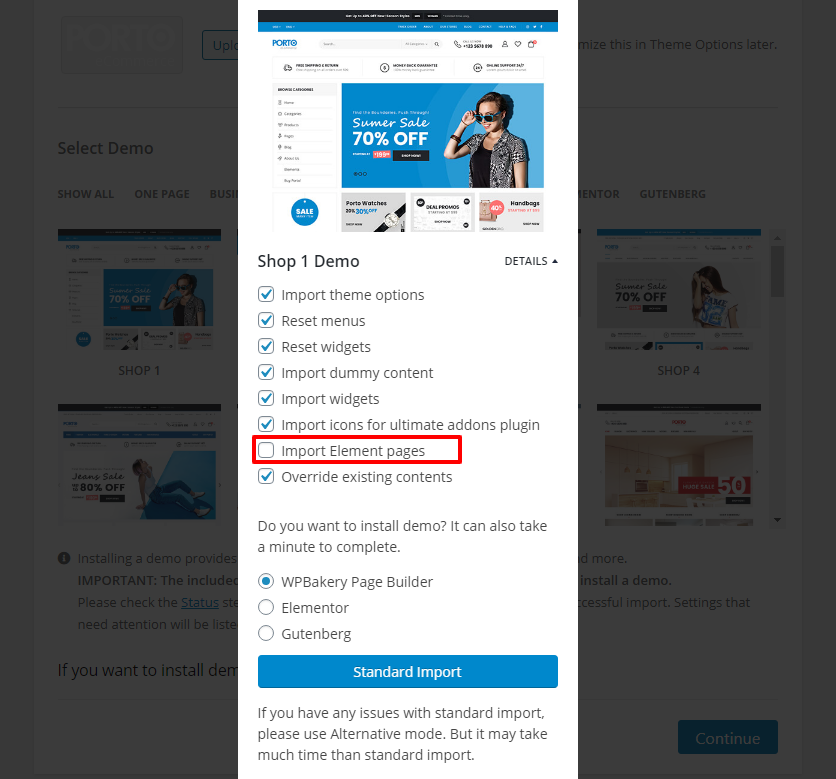Open the SHOW ALL demo filter tab
Screen dimensions: 836x779
[x=86, y=194]
